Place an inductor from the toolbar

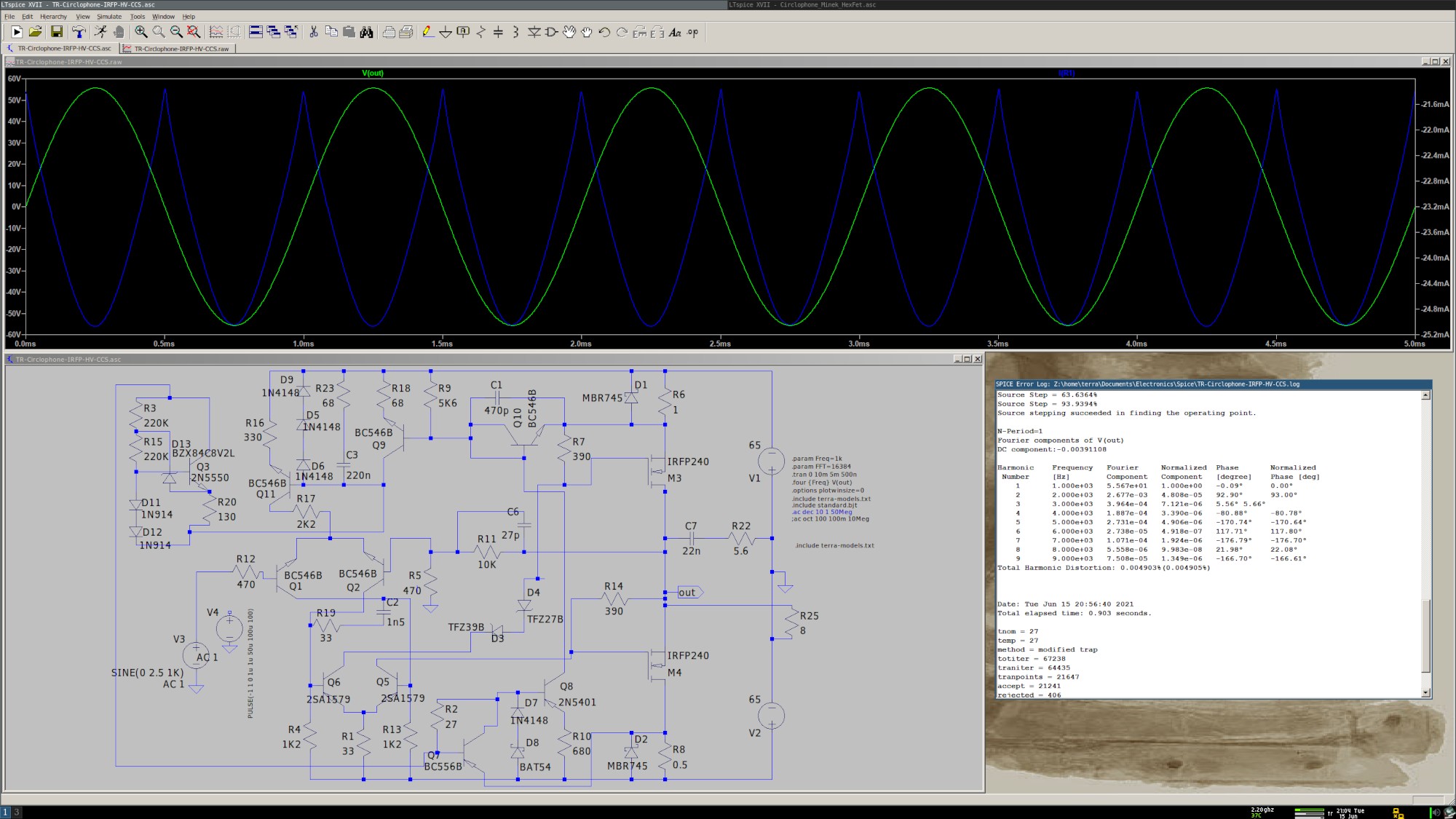pos(515,32)
